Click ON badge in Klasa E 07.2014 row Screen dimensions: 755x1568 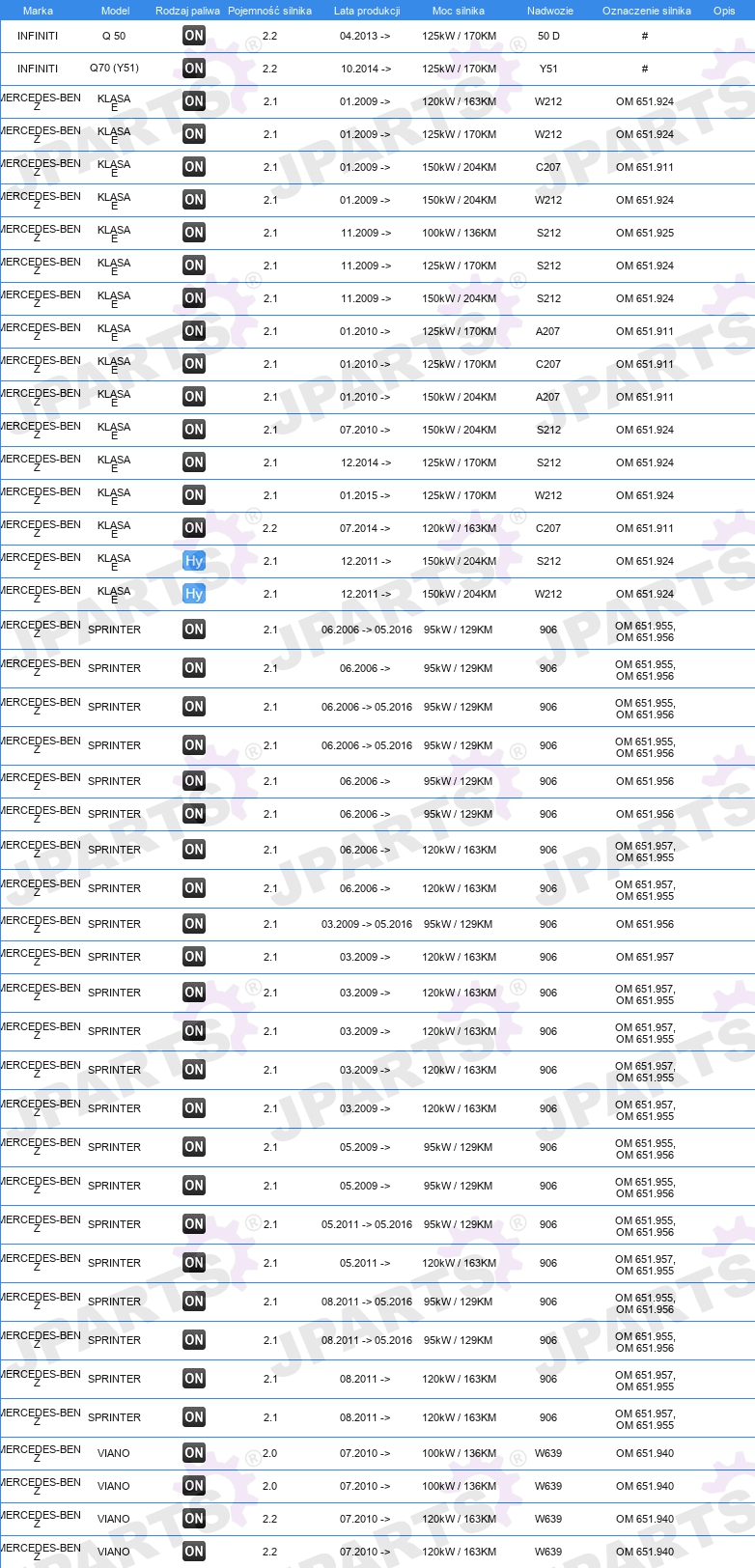click(194, 528)
